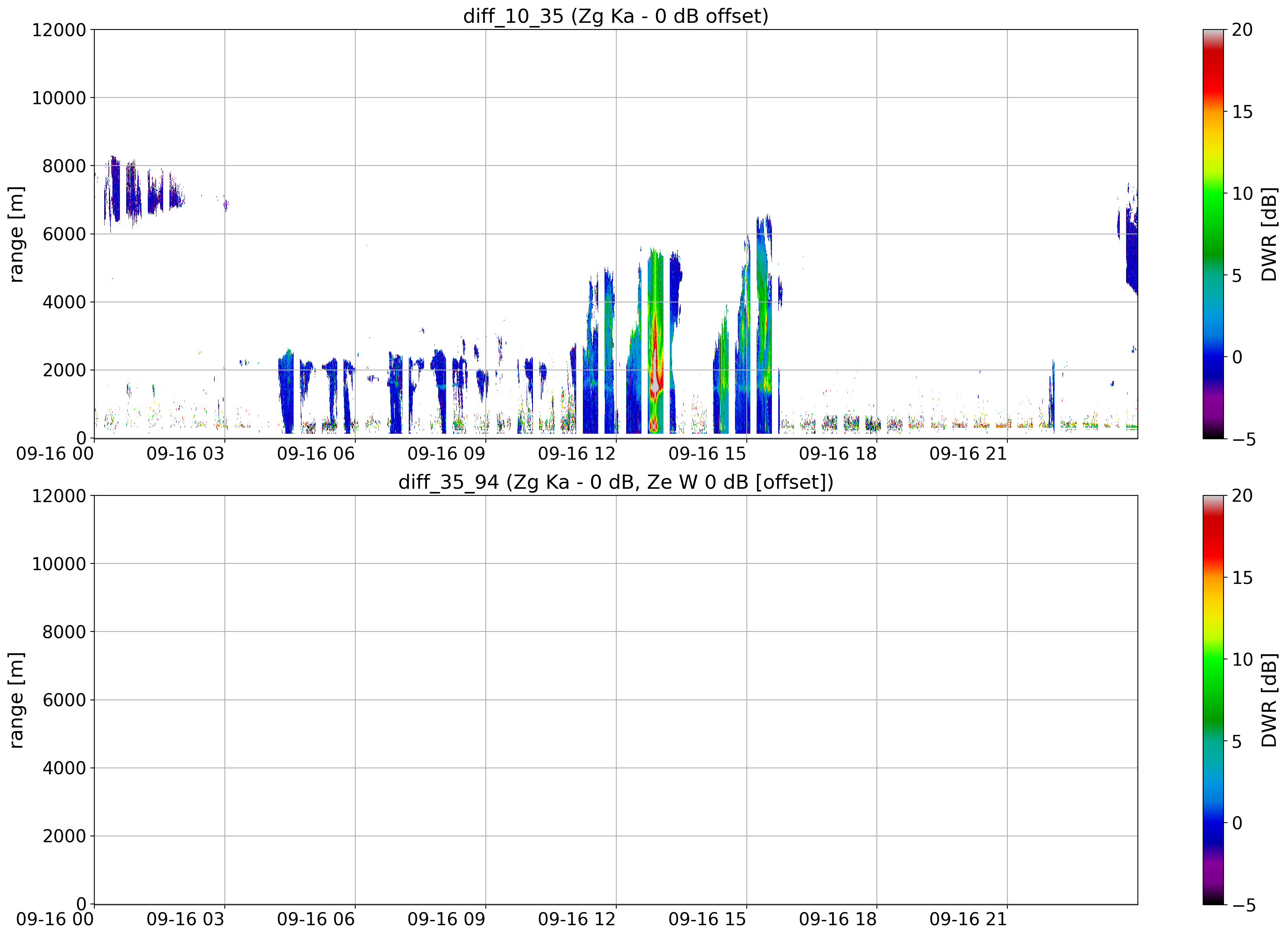Click x-tick '09-16 12' under diff_10_35 plot
This screenshot has height=937, width=1288.
[577, 453]
